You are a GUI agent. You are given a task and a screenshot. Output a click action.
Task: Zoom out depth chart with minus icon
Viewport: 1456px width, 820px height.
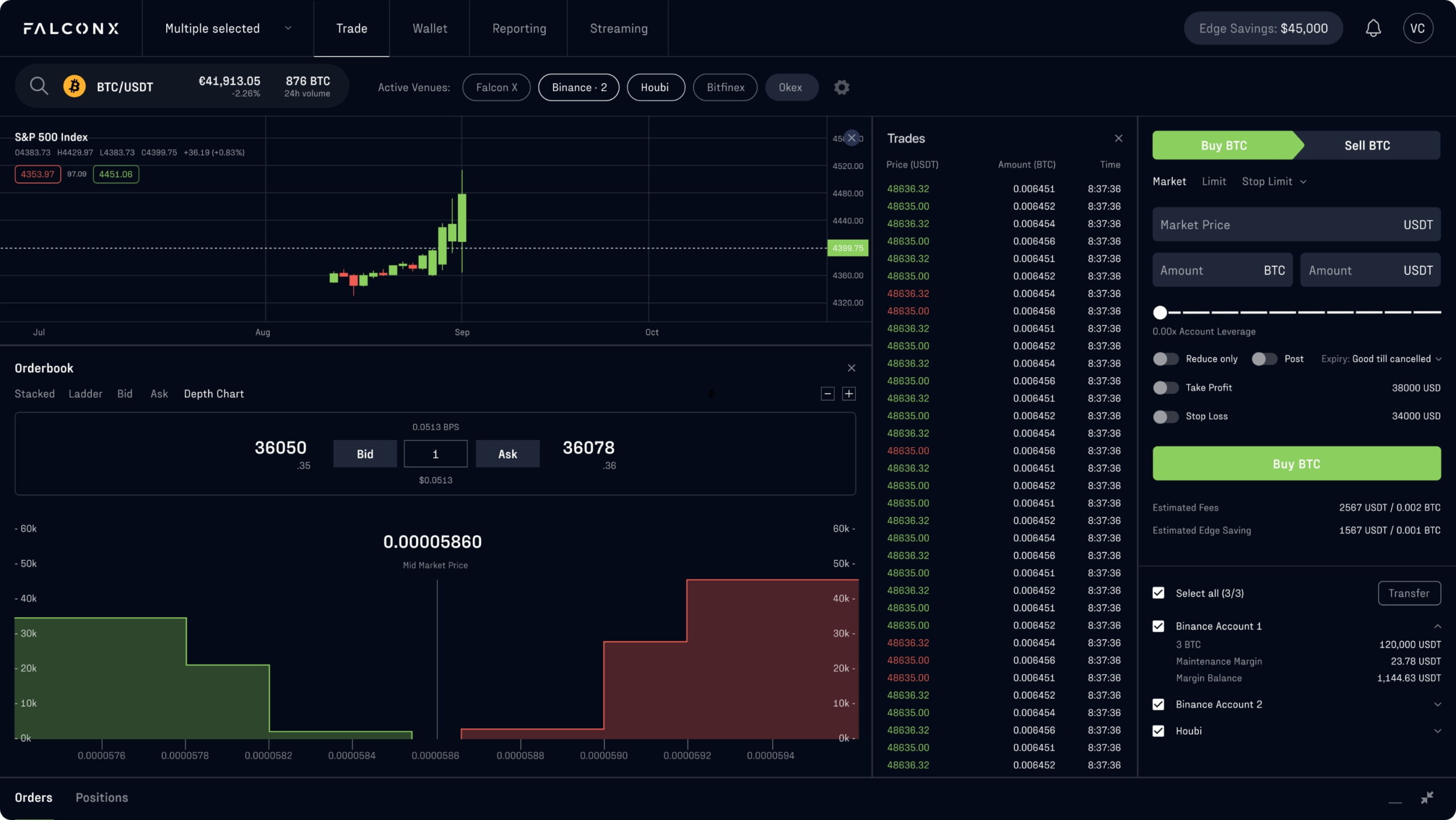point(828,394)
